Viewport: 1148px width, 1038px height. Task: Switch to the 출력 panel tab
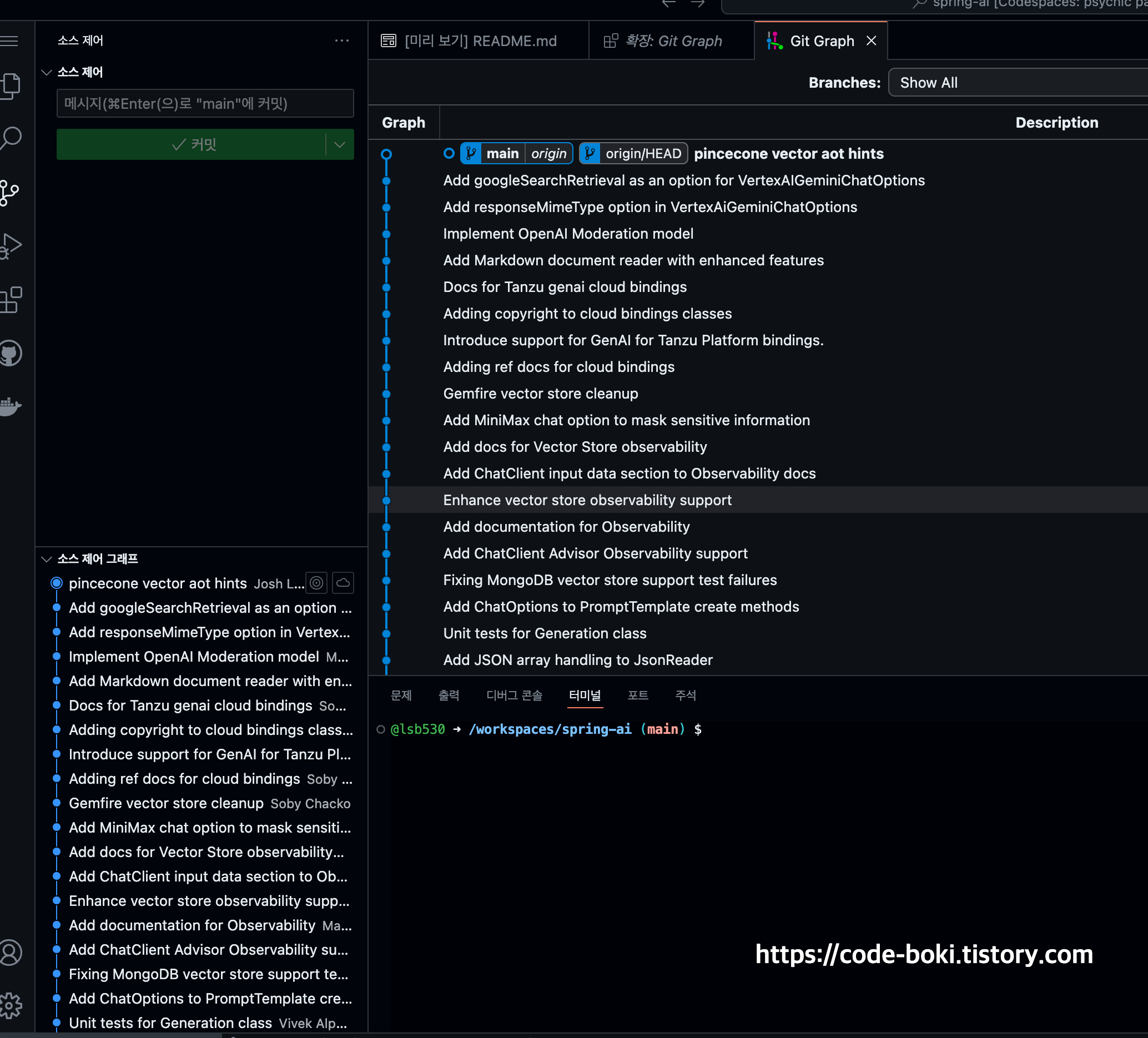point(448,695)
